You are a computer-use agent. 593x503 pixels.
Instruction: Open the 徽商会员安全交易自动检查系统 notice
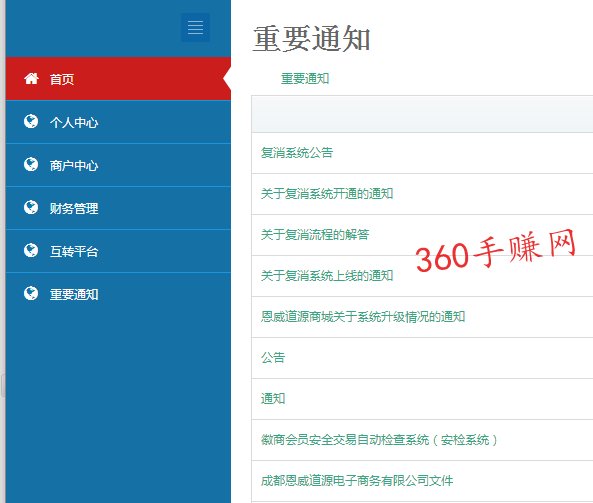click(379, 440)
